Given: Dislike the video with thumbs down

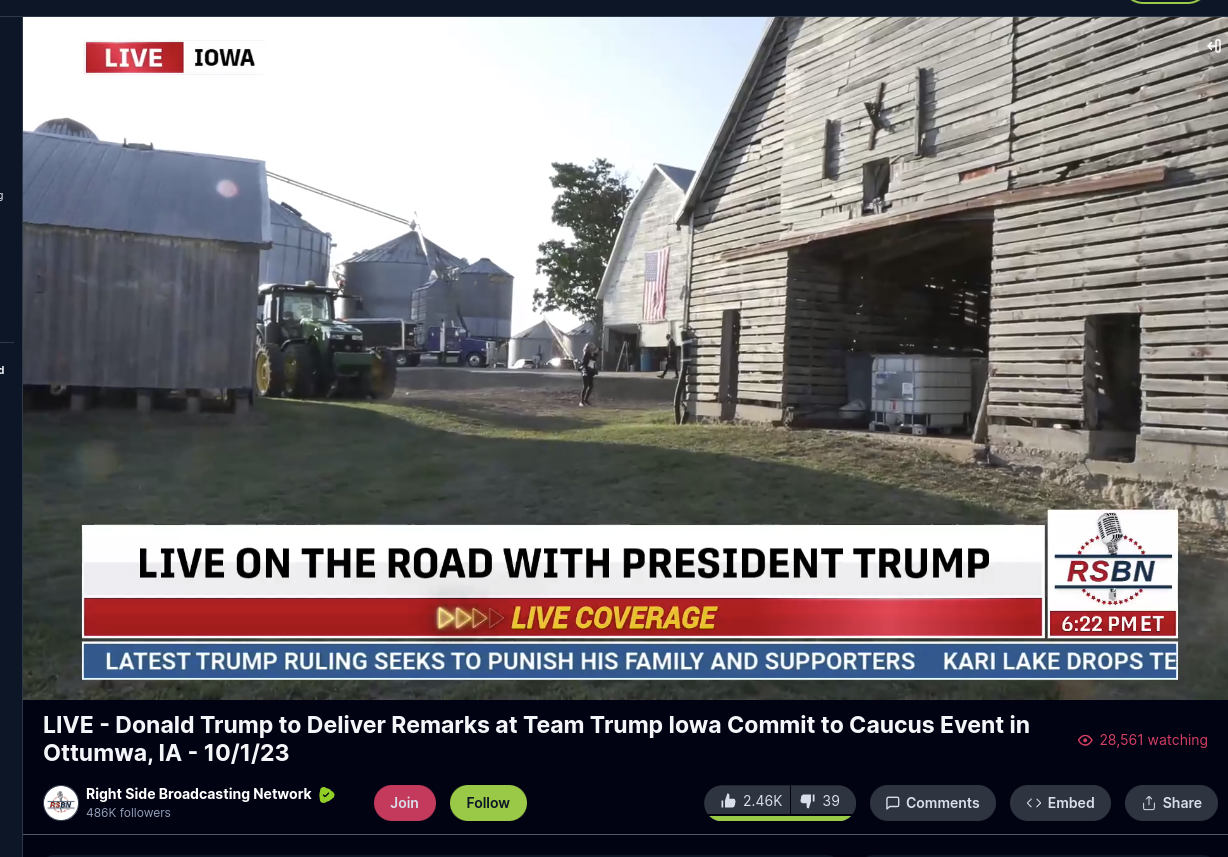Looking at the screenshot, I should 824,801.
